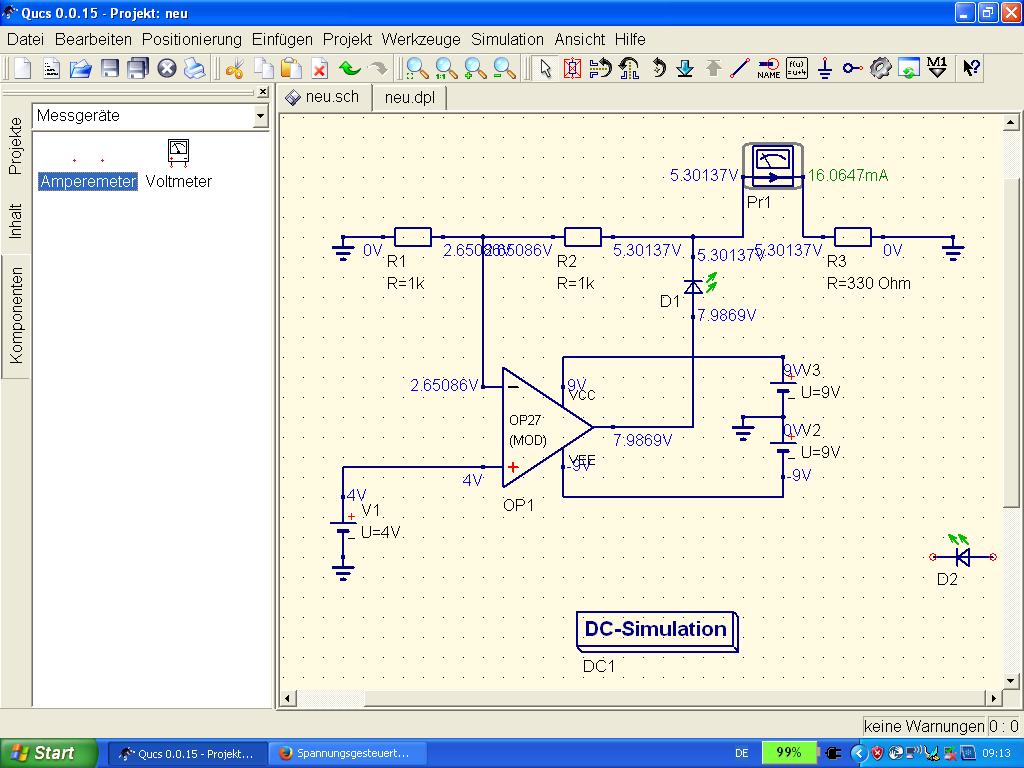Close the component dock panel
The width and height of the screenshot is (1024, 768).
(x=263, y=92)
